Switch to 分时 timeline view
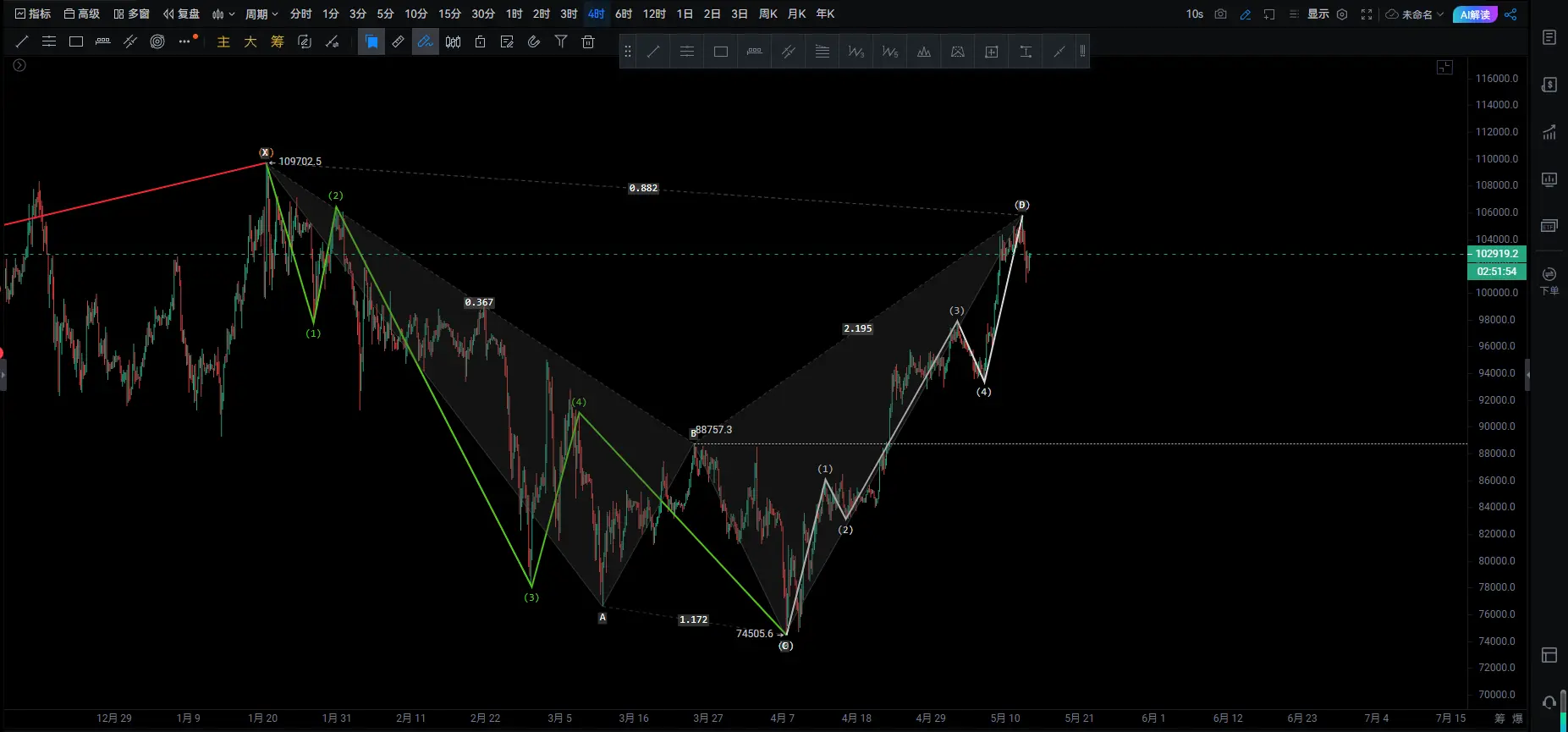This screenshot has height=732, width=1568. (300, 14)
